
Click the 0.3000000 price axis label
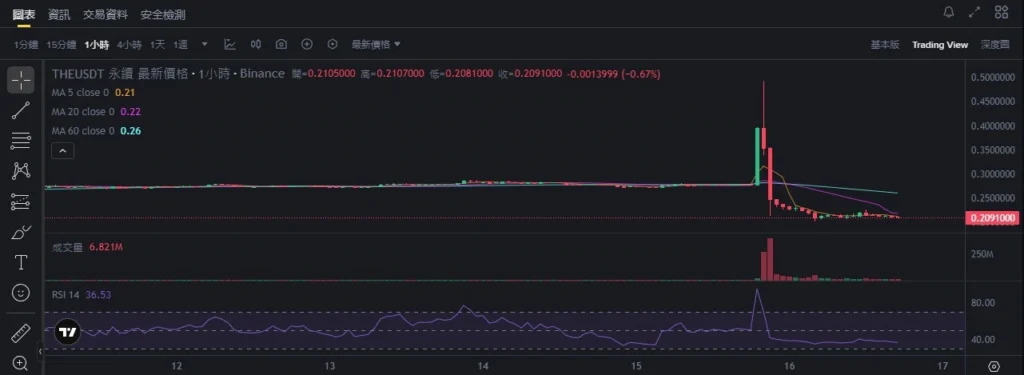tap(993, 174)
